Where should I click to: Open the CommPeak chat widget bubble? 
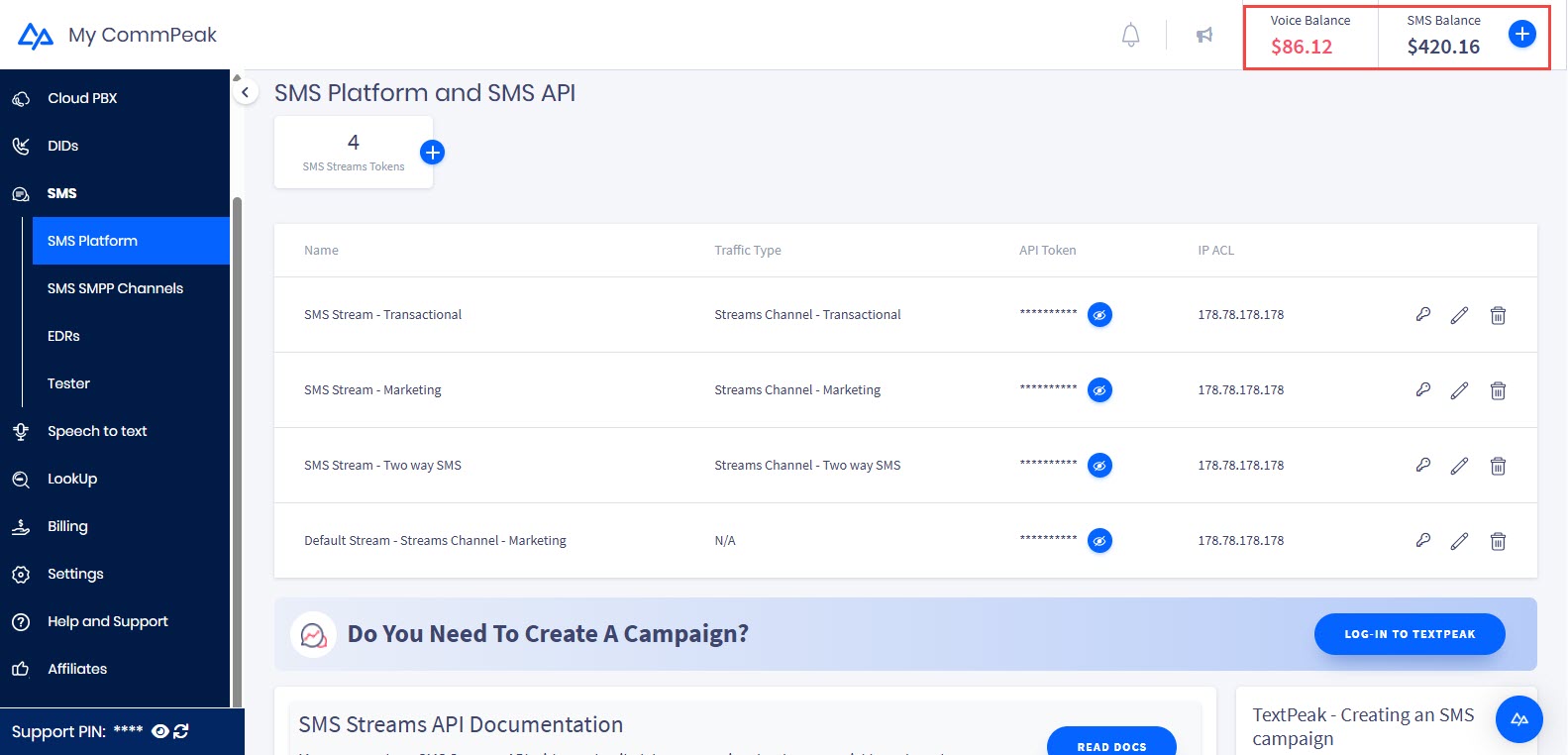(1519, 719)
